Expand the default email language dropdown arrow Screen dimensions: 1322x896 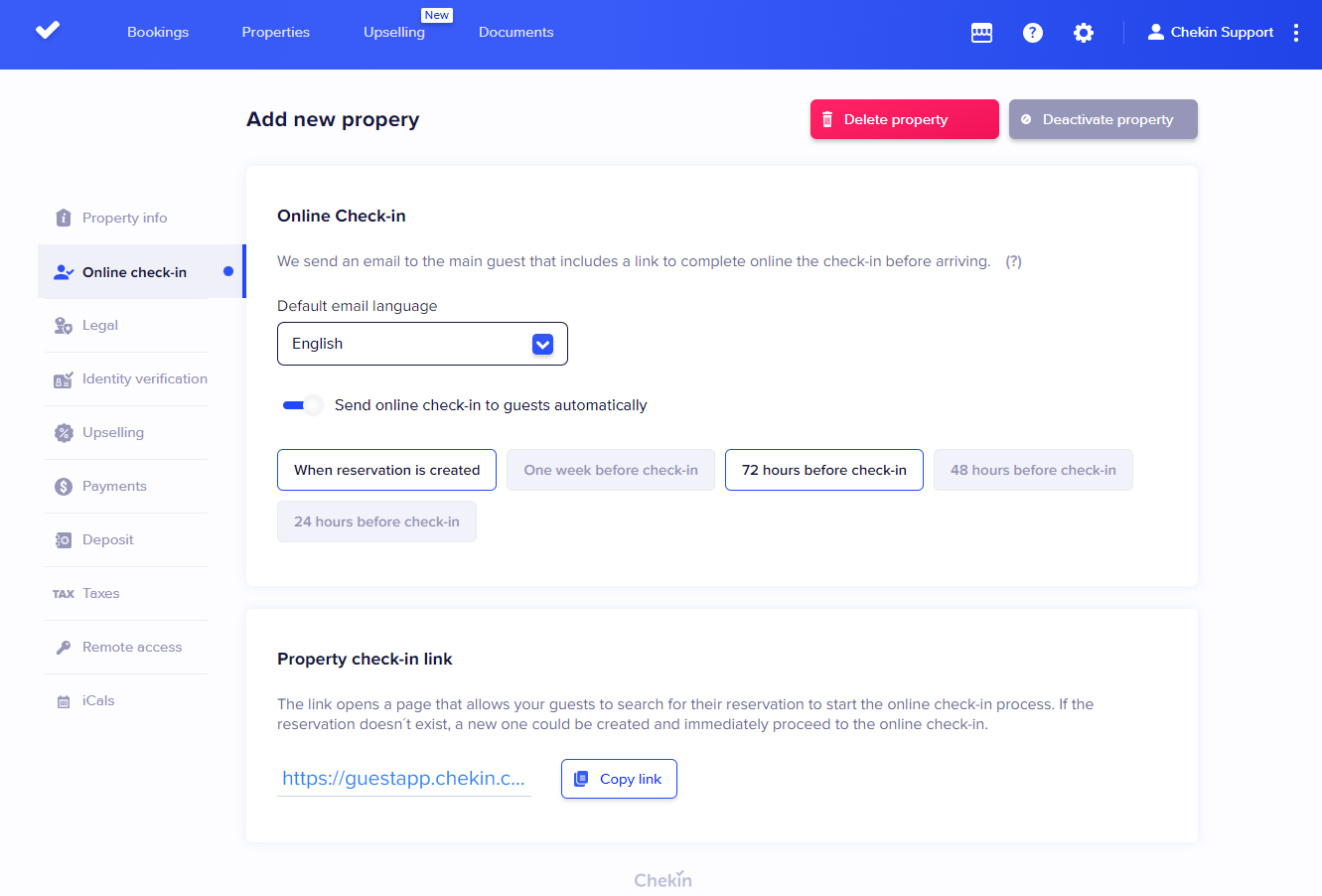click(542, 345)
